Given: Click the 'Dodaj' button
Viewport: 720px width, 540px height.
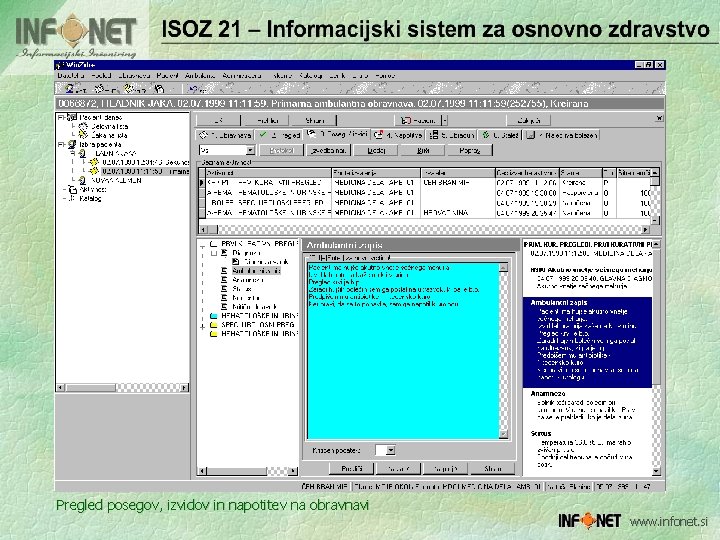Looking at the screenshot, I should (376, 150).
